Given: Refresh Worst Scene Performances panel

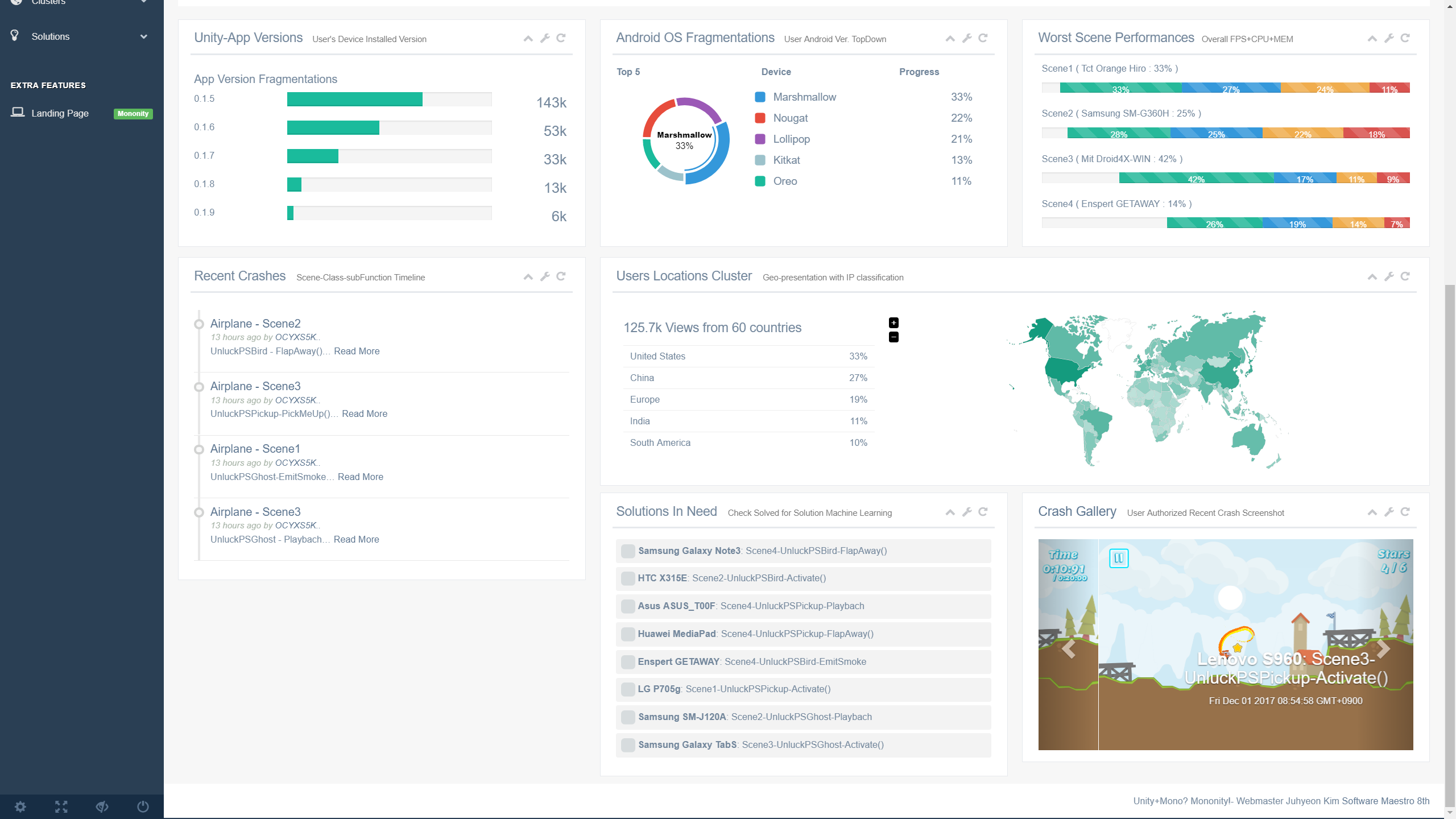Looking at the screenshot, I should 1405,38.
